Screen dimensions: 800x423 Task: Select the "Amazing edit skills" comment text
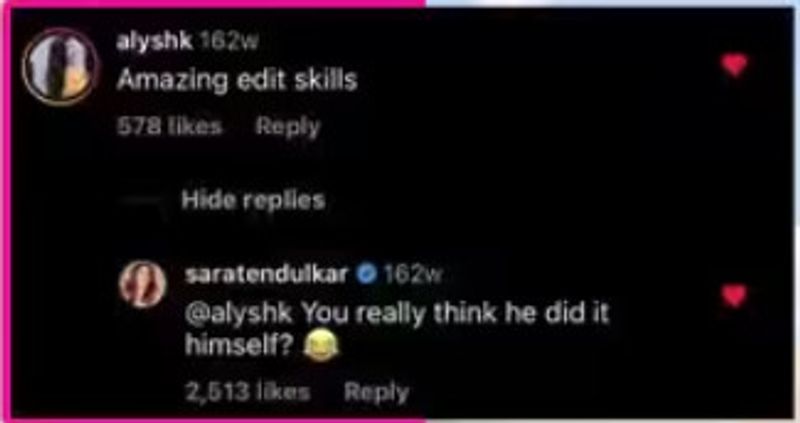point(237,81)
